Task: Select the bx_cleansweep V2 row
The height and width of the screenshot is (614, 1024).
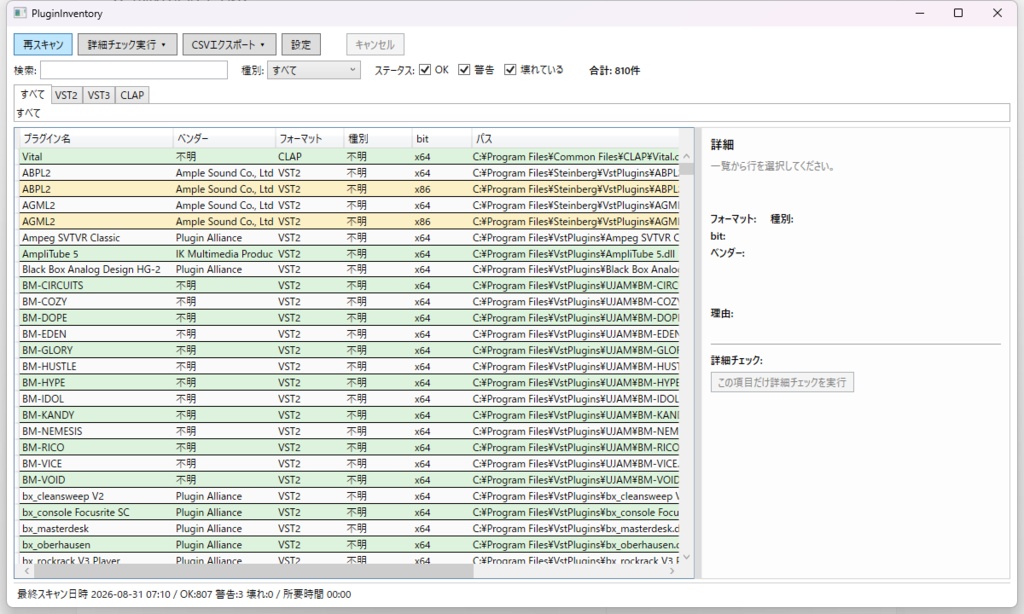Action: pos(349,496)
